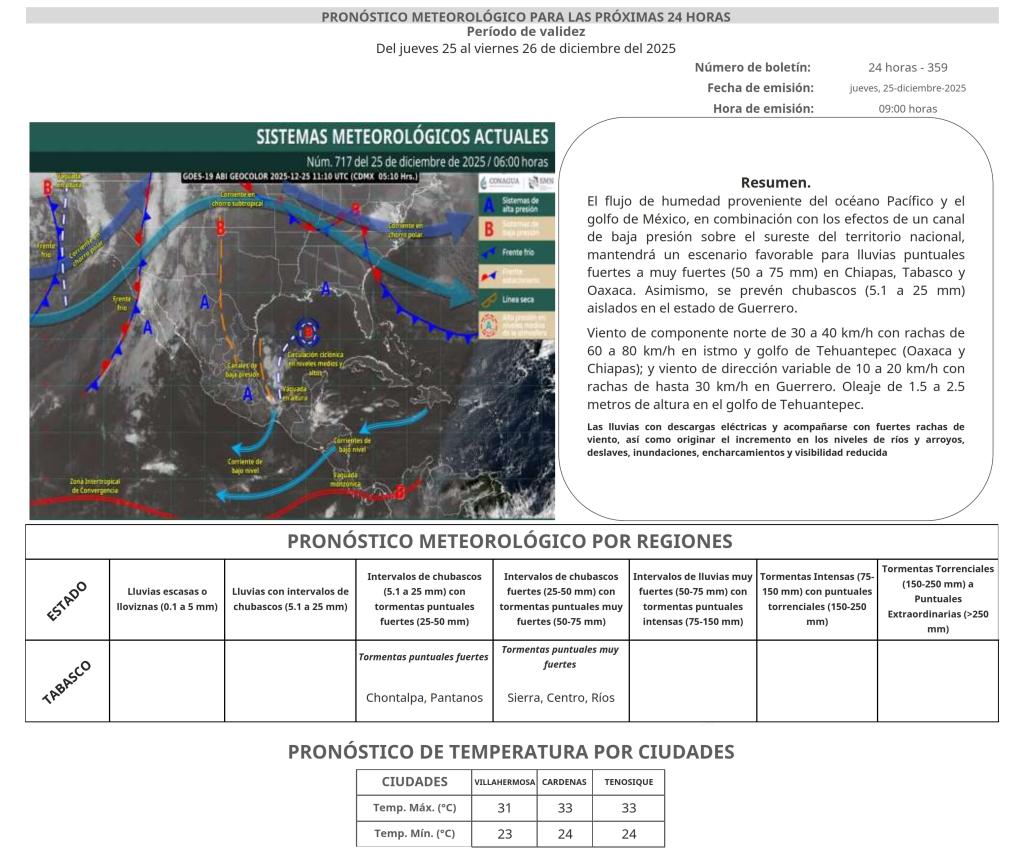Image resolution: width=1024 pixels, height=856 pixels.
Task: Click the 'Alta presión en niveles medios' legend icon
Action: tap(489, 326)
